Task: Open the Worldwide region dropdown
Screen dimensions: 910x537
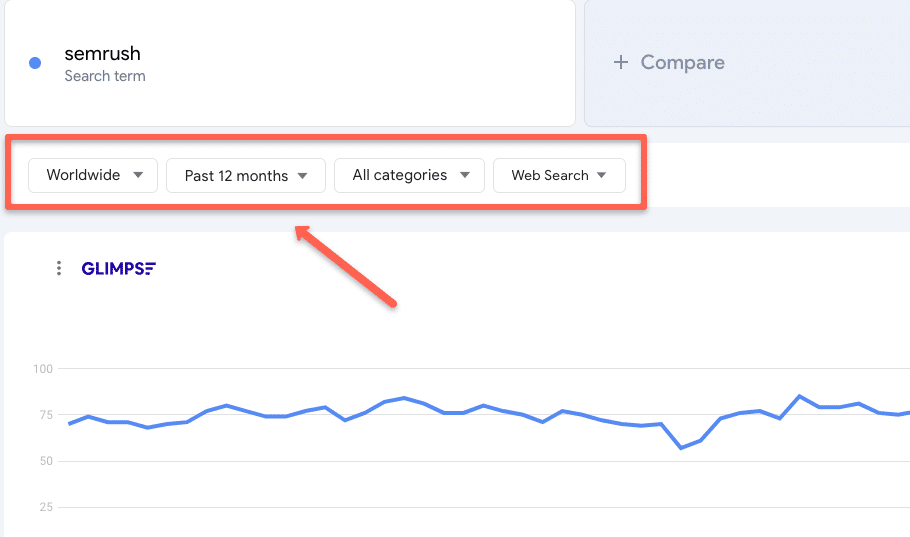Action: [x=93, y=175]
